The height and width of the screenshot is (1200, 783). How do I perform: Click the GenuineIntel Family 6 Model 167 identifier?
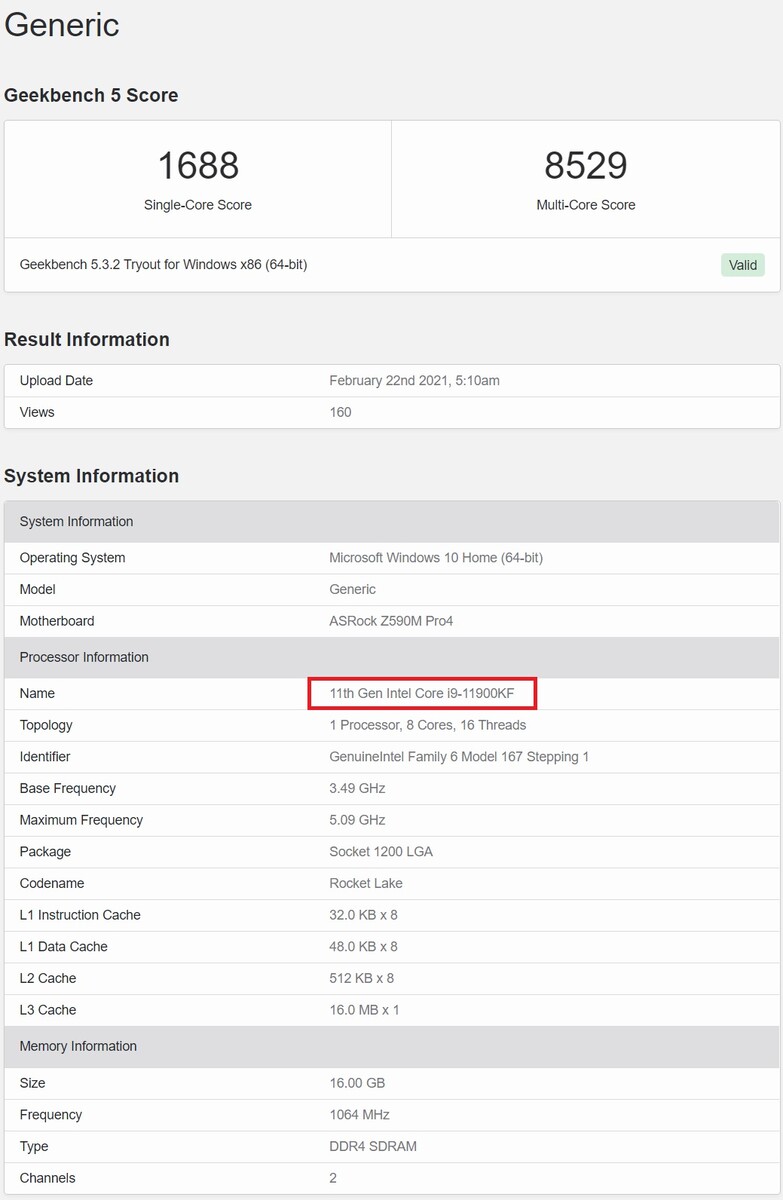coord(459,757)
